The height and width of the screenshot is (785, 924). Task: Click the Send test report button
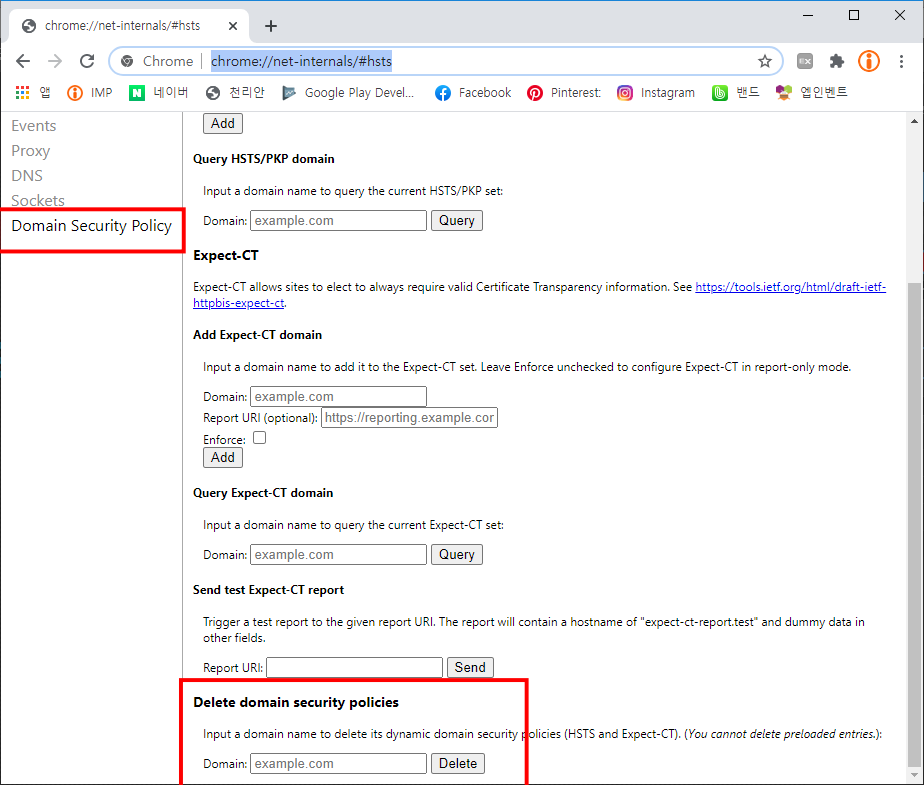click(x=470, y=668)
